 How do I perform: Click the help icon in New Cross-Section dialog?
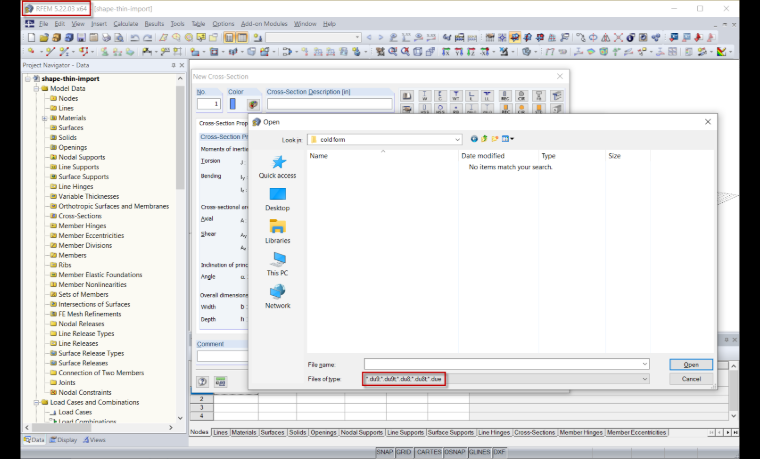click(203, 382)
